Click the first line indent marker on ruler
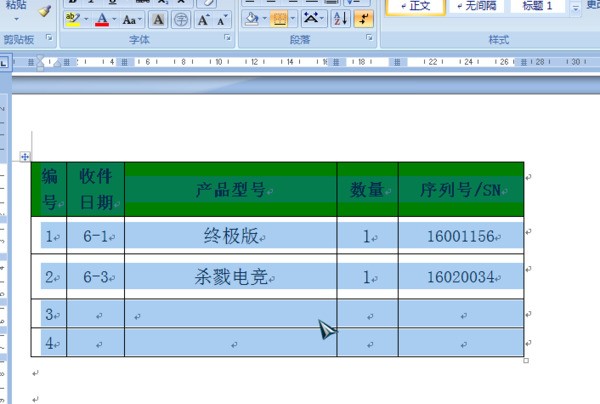Viewport: 600px width, 404px height. [x=40, y=58]
